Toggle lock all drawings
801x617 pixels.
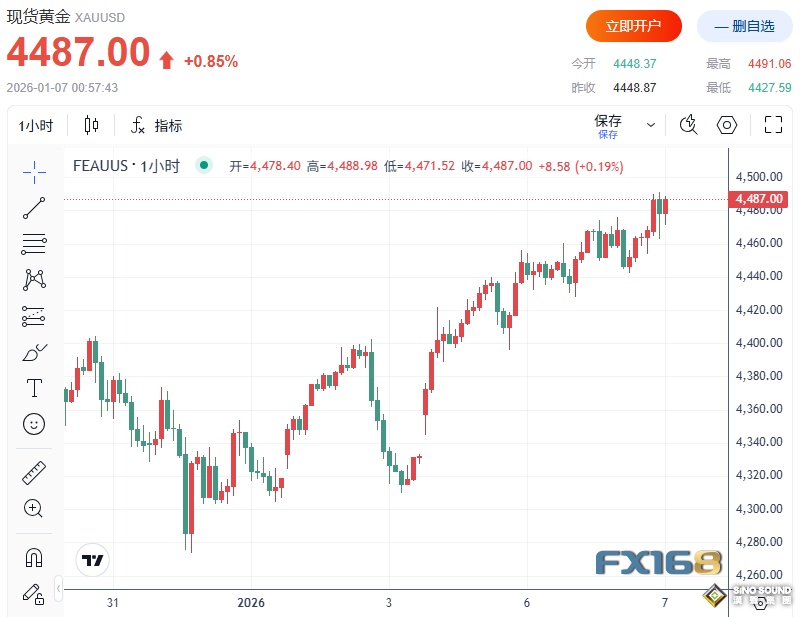click(34, 593)
